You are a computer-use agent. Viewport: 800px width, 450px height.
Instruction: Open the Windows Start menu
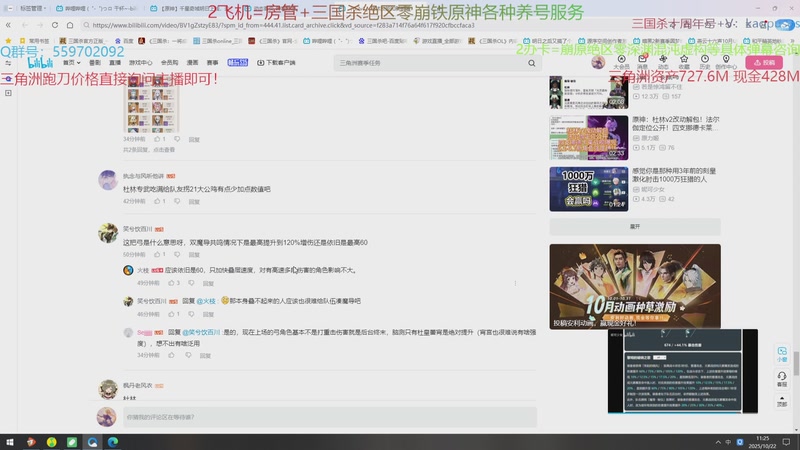click(10, 442)
